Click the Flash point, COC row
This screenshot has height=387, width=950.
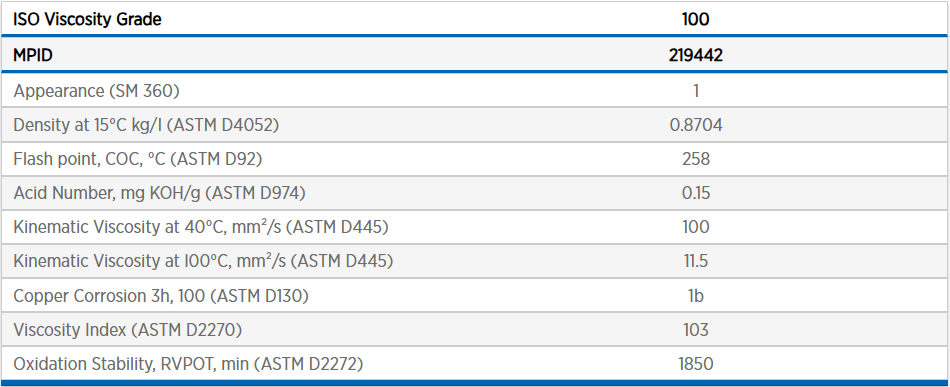click(475, 159)
